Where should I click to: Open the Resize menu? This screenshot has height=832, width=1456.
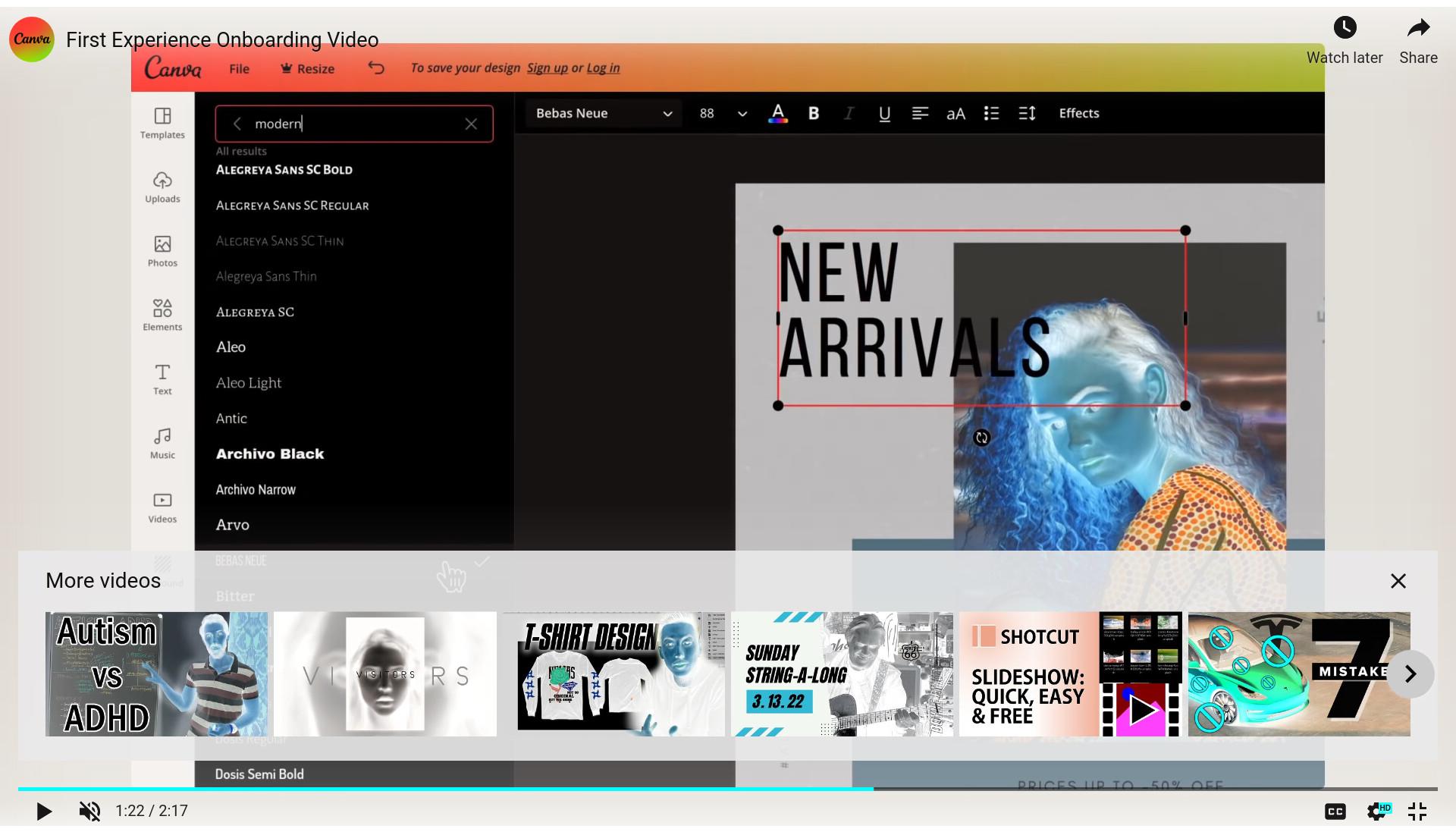pyautogui.click(x=307, y=68)
